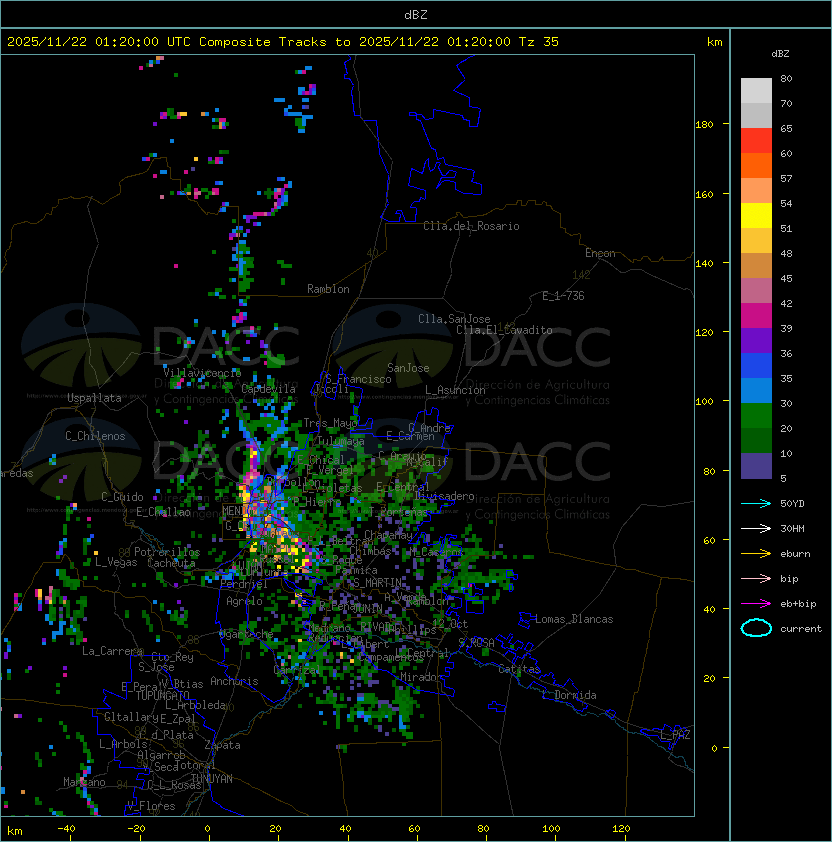Pick the light blue 30-35 dBZ swatch
The width and height of the screenshot is (832, 842).
coord(756,391)
